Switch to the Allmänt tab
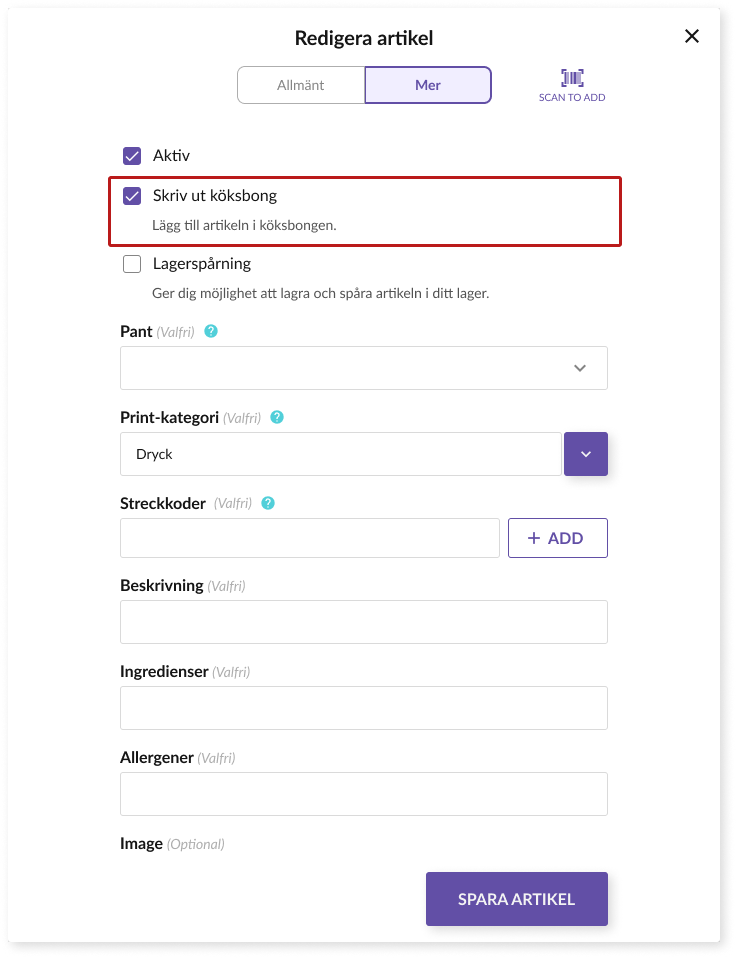Screen dimensions: 736x958 pyautogui.click(x=301, y=85)
